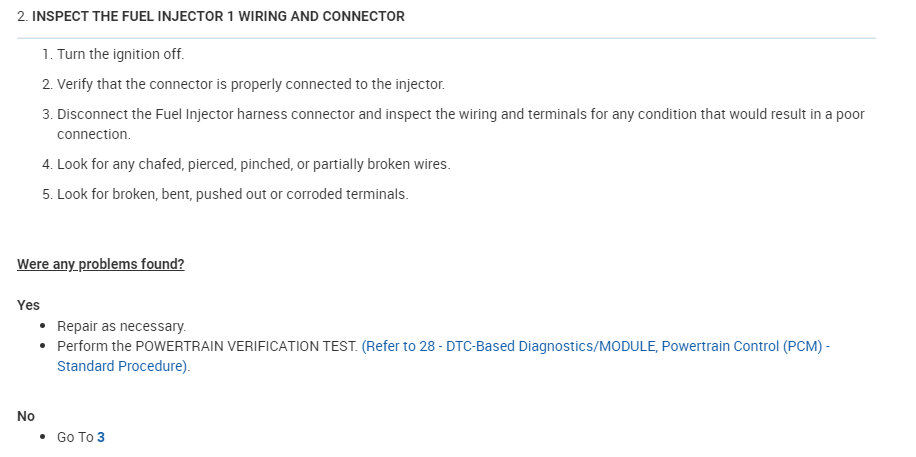Click the 'Turn the ignition off' step
Screen dimensions: 916x457
(x=121, y=54)
